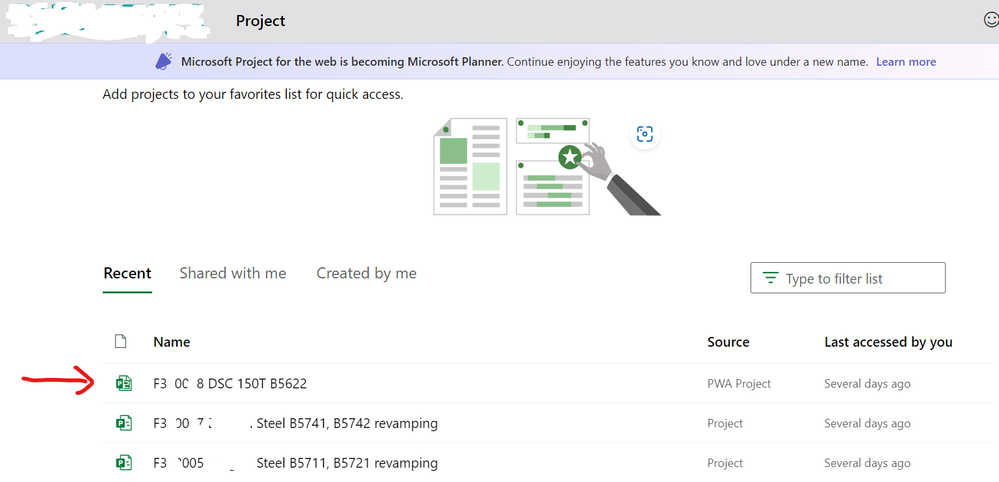Image resolution: width=999 pixels, height=482 pixels.
Task: Click 'Add projects to your favorites list' text
Action: click(253, 95)
